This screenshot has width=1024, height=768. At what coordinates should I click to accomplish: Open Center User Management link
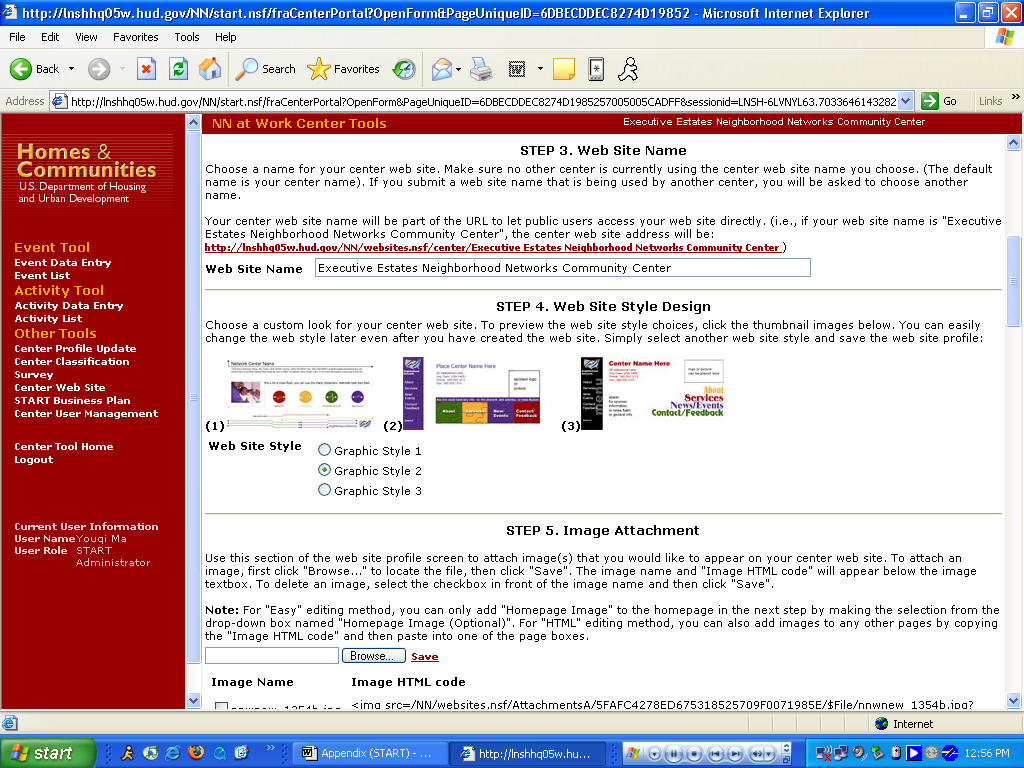point(86,414)
